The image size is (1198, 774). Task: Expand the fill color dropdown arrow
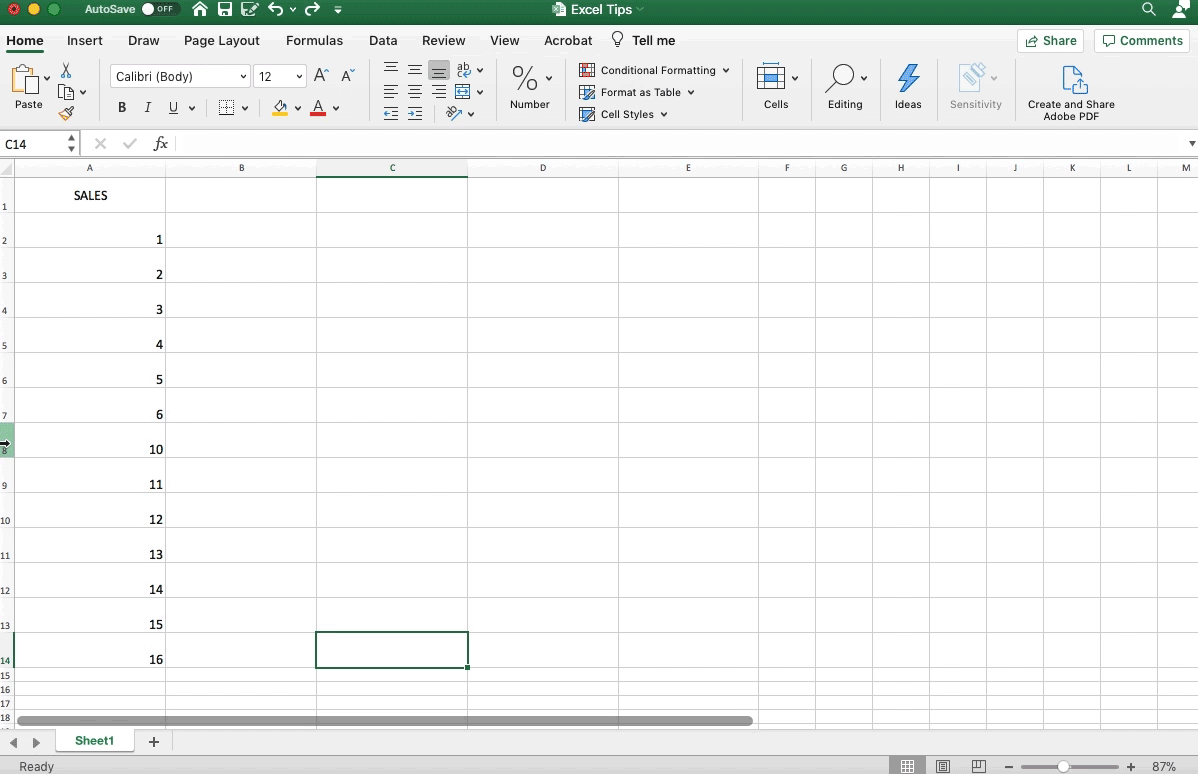tap(297, 108)
